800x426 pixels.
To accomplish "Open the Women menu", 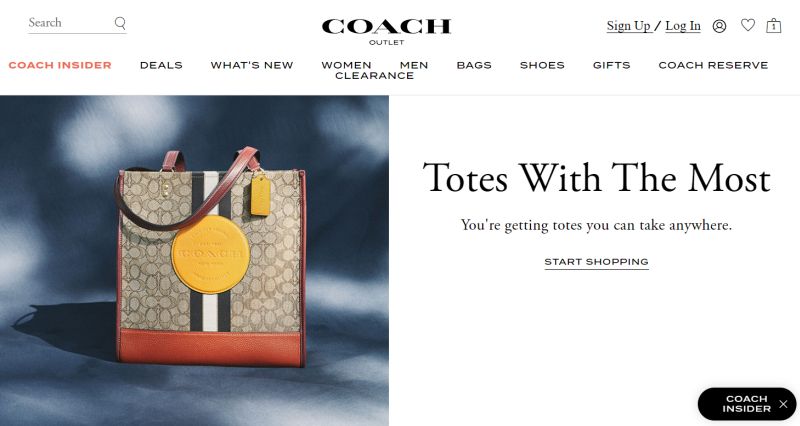I will pos(346,65).
